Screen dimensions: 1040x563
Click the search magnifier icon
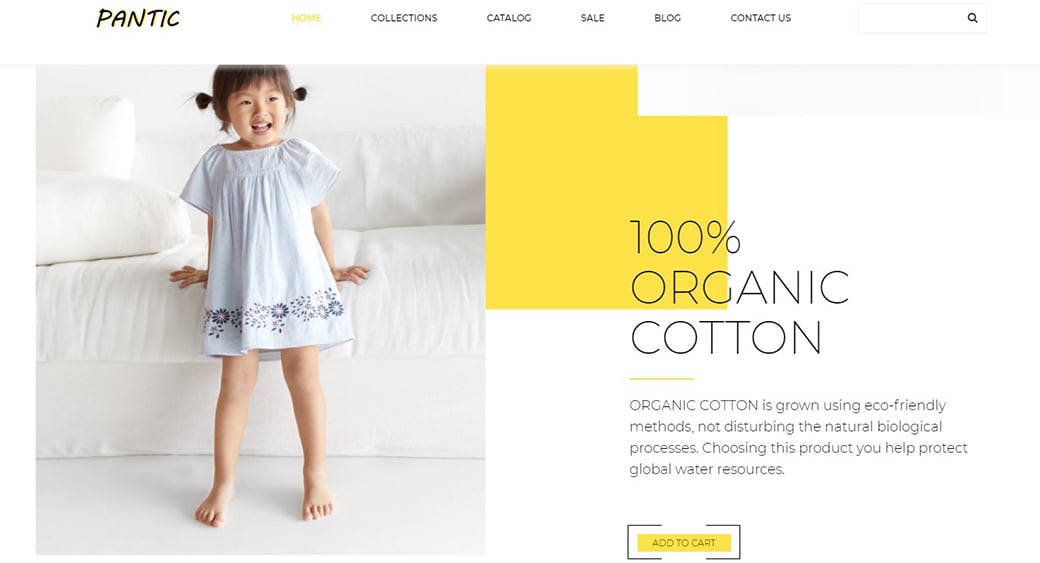[972, 18]
